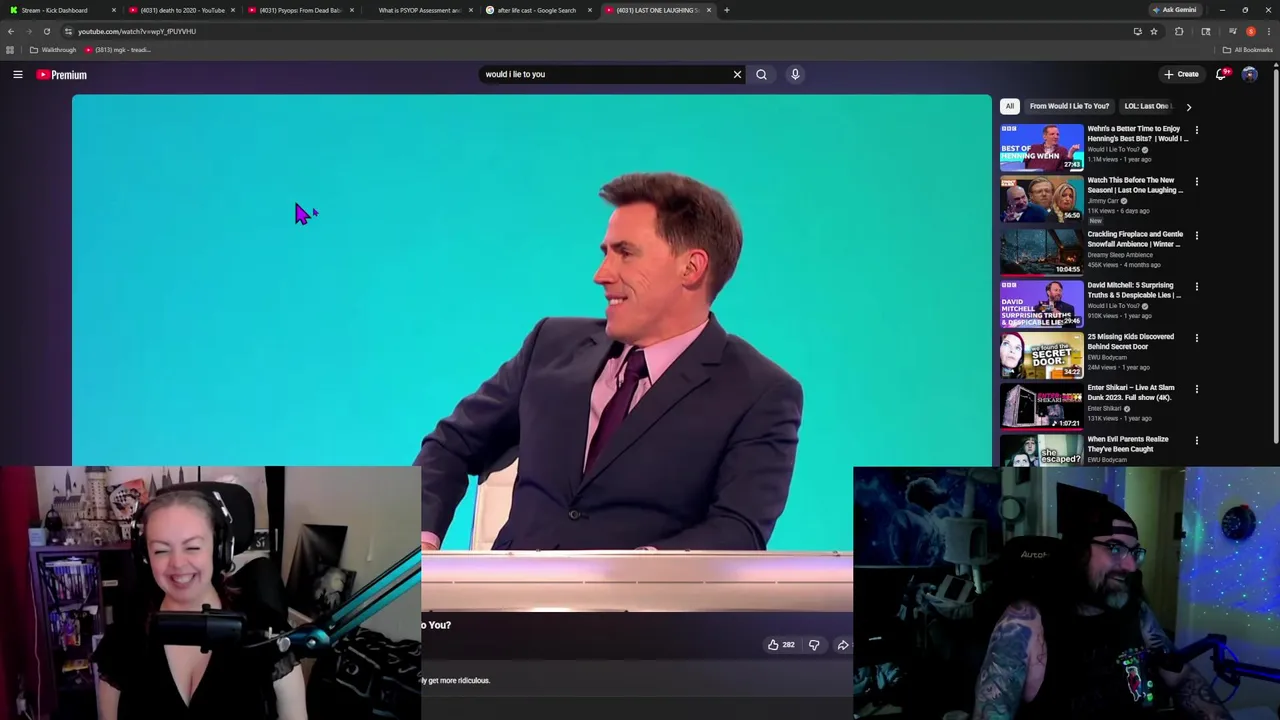
Task: Open the side panel search icon in Chrome toolbar
Action: [1206, 31]
